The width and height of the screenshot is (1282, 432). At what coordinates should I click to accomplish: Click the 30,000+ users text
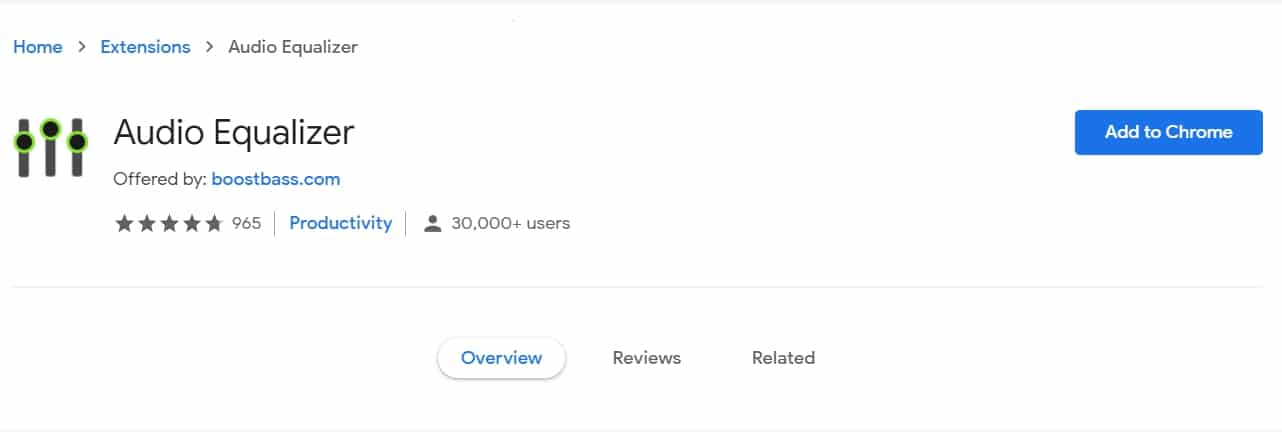510,223
